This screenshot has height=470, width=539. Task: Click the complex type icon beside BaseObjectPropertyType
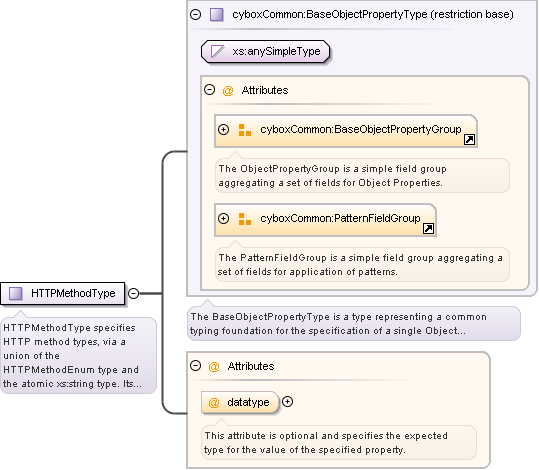click(217, 14)
